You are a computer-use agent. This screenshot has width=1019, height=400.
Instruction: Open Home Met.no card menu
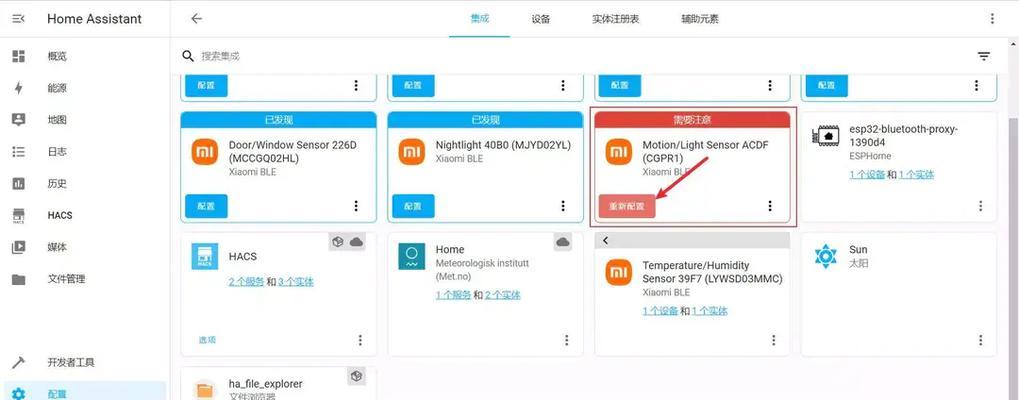[x=567, y=340]
